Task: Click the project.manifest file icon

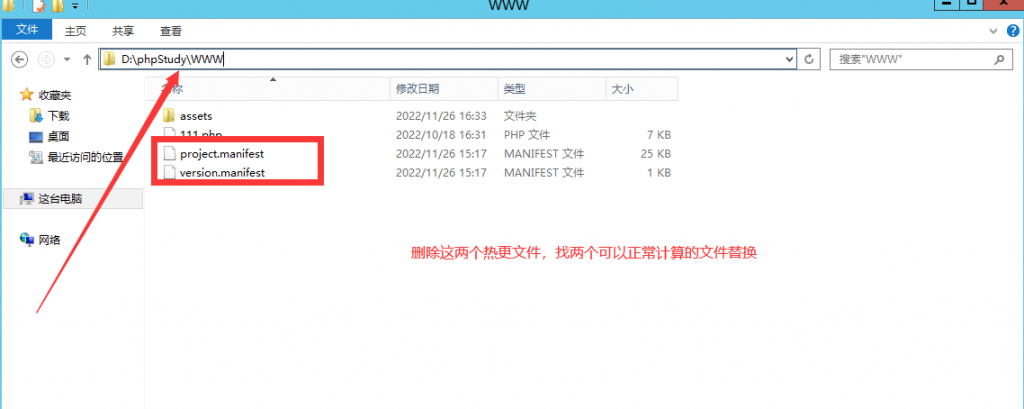Action: (170, 154)
